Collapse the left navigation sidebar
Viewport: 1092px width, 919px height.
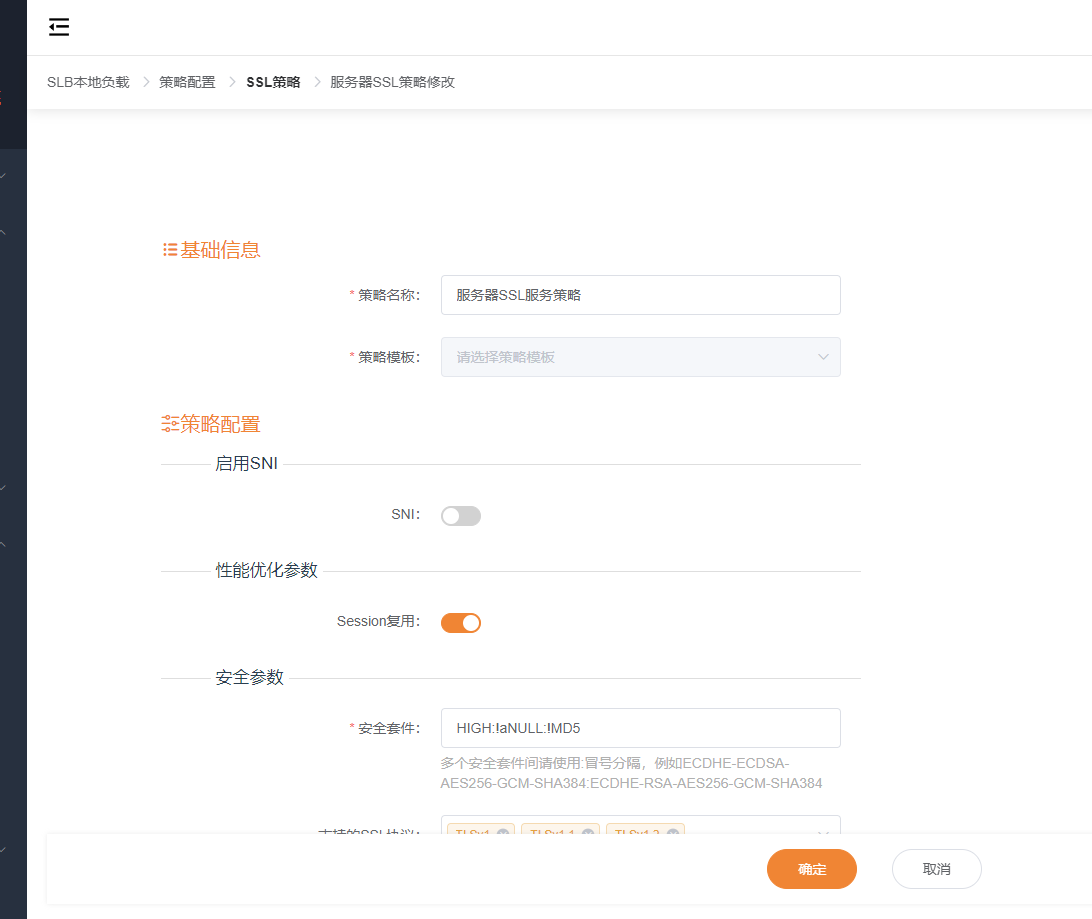(x=59, y=27)
